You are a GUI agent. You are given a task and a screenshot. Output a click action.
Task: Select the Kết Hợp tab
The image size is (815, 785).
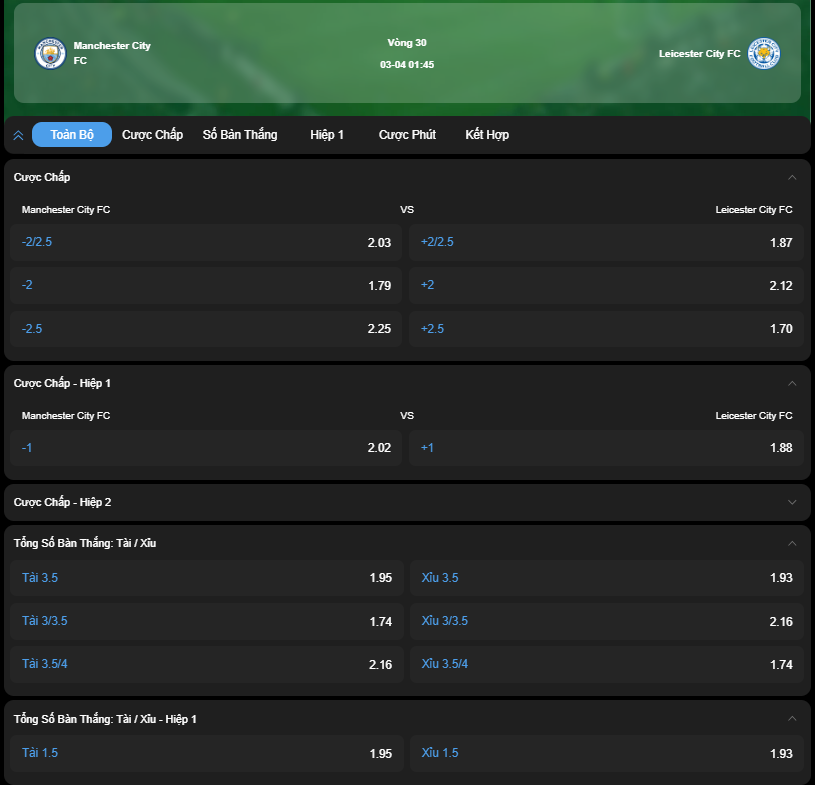pos(487,135)
